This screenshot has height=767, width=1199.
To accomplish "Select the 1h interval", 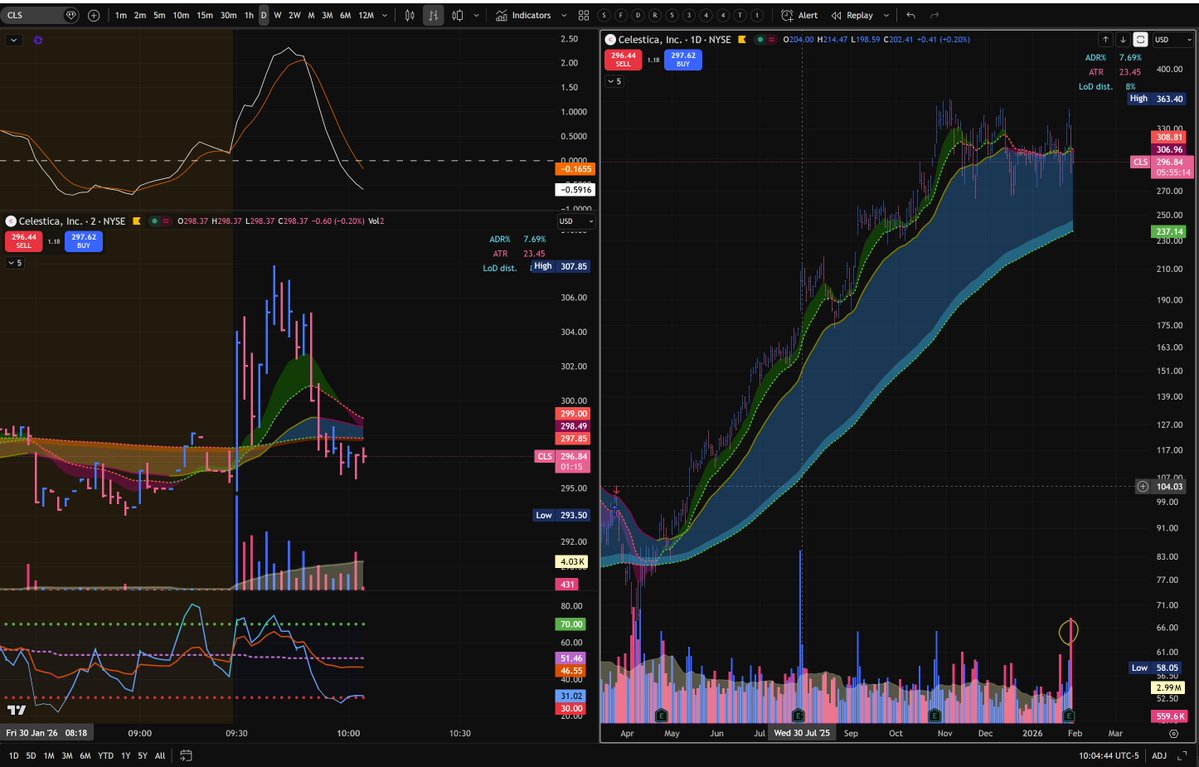I will (x=249, y=15).
